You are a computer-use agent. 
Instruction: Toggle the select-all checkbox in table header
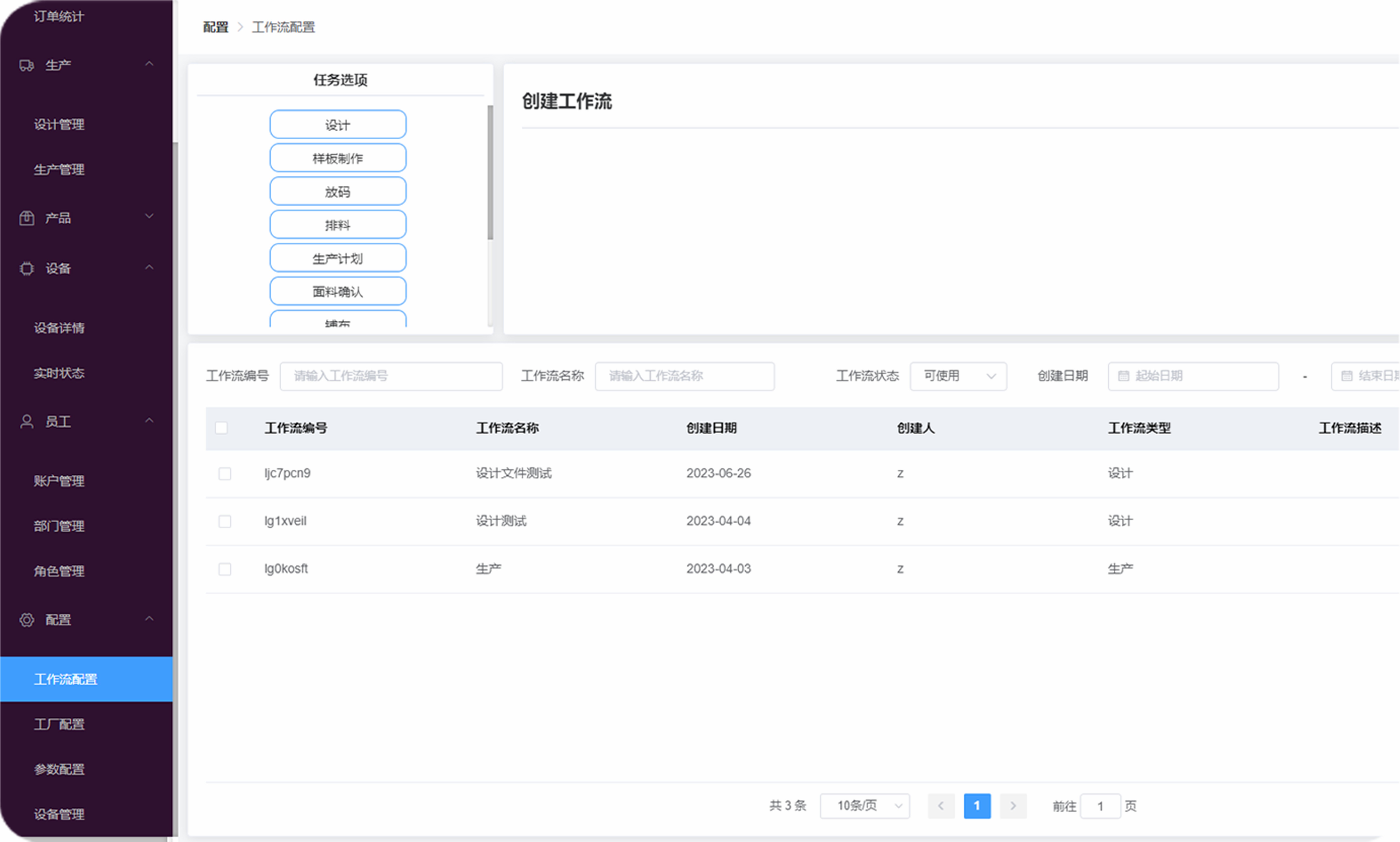tap(221, 428)
